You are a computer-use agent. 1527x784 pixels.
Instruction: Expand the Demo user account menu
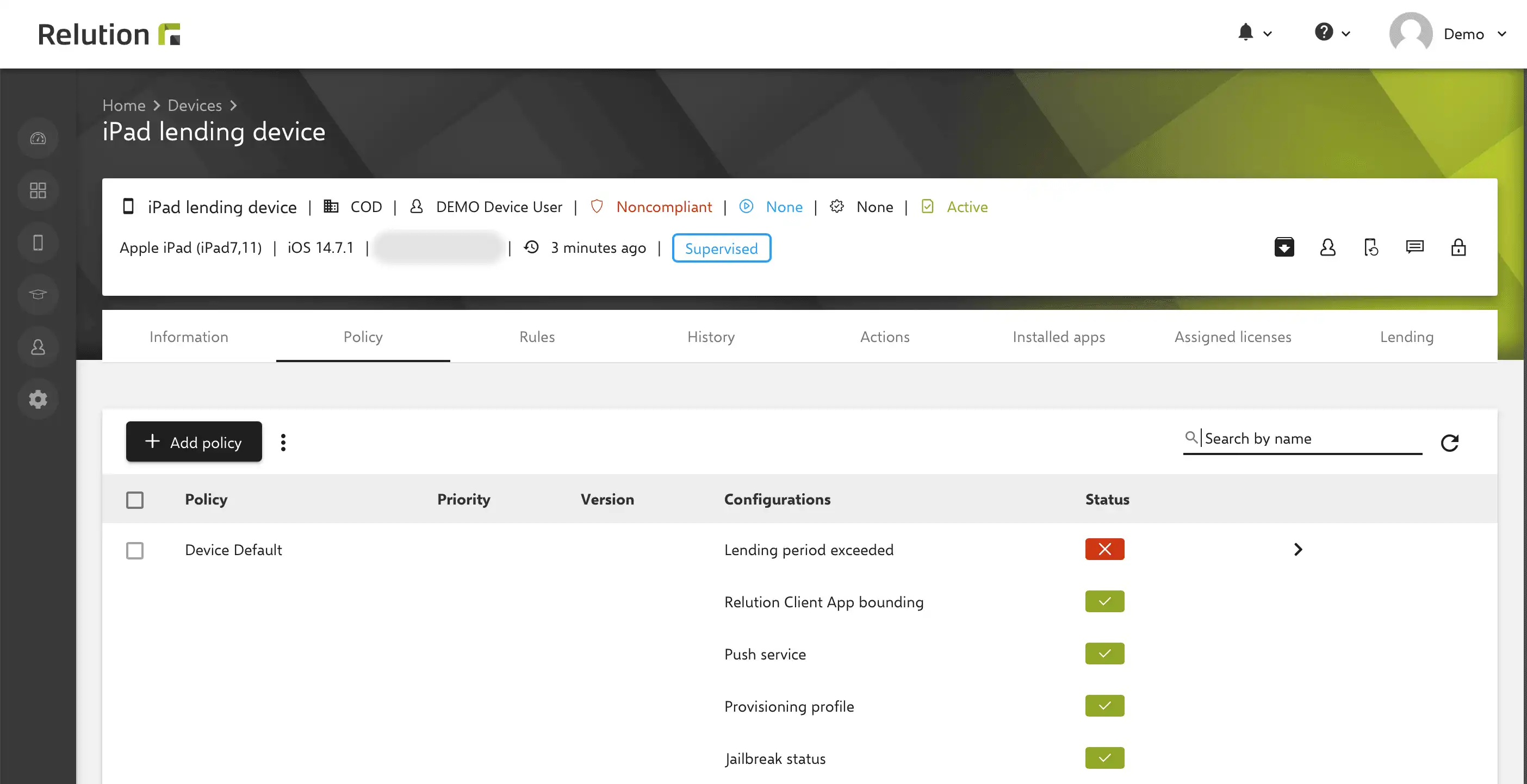(x=1448, y=34)
